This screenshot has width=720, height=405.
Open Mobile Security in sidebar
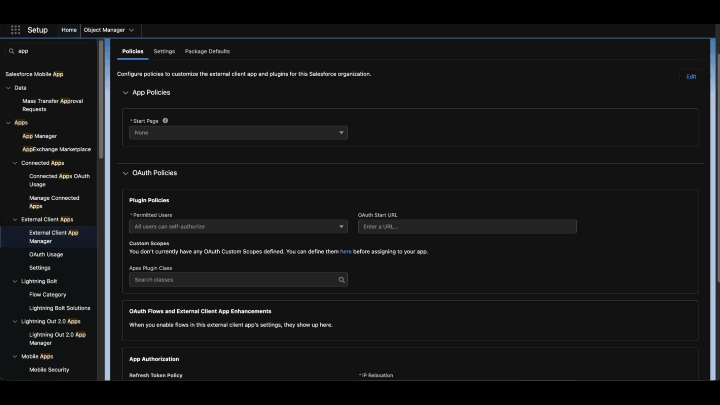[x=49, y=370]
